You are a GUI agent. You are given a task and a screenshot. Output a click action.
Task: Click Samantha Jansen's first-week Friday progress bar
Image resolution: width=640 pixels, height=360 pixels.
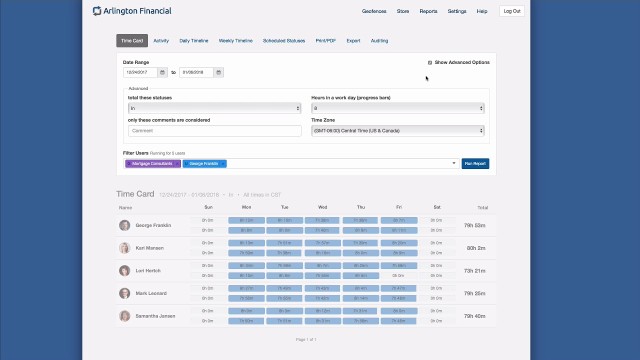tap(399, 311)
